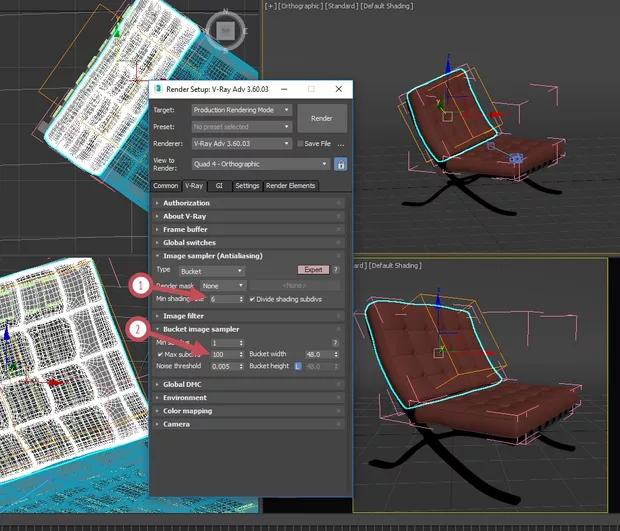620x531 pixels.
Task: Enable the Save File checkbox
Action: coord(300,144)
